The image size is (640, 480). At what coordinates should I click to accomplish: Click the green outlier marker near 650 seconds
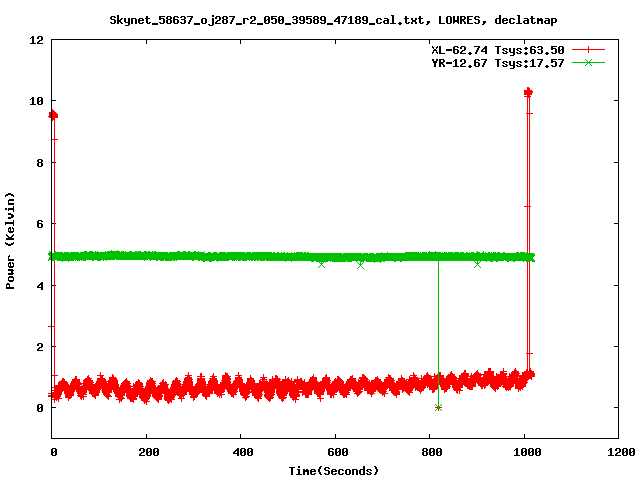coord(360,265)
